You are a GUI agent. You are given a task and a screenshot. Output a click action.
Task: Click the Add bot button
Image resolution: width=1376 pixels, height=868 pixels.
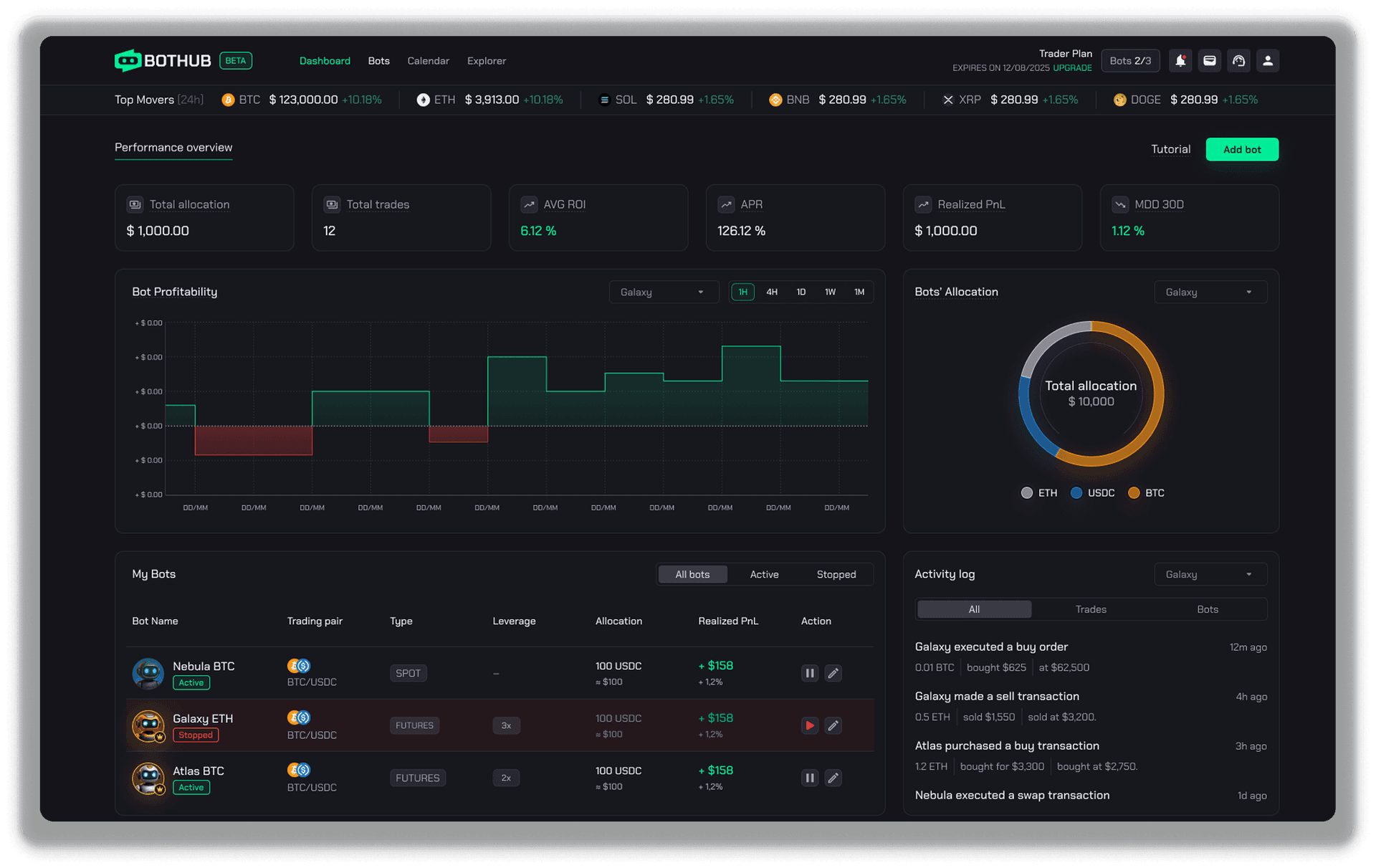(x=1242, y=149)
